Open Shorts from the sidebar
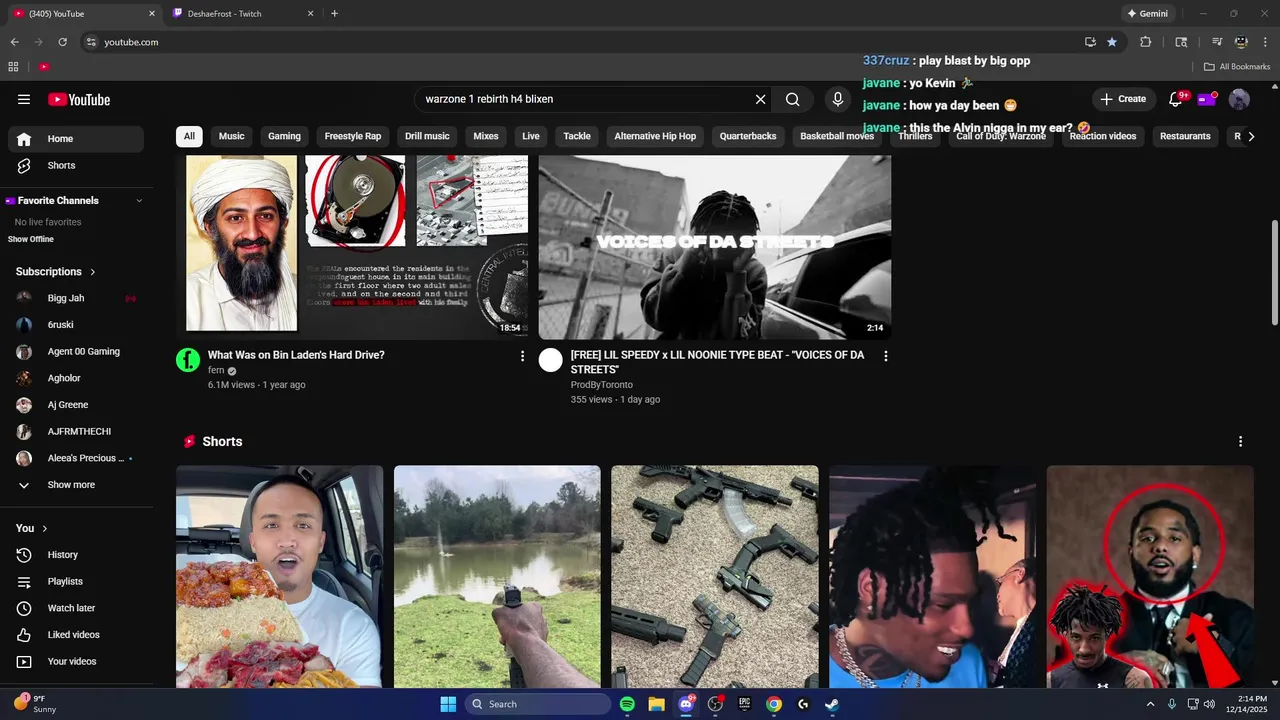 click(x=76, y=165)
